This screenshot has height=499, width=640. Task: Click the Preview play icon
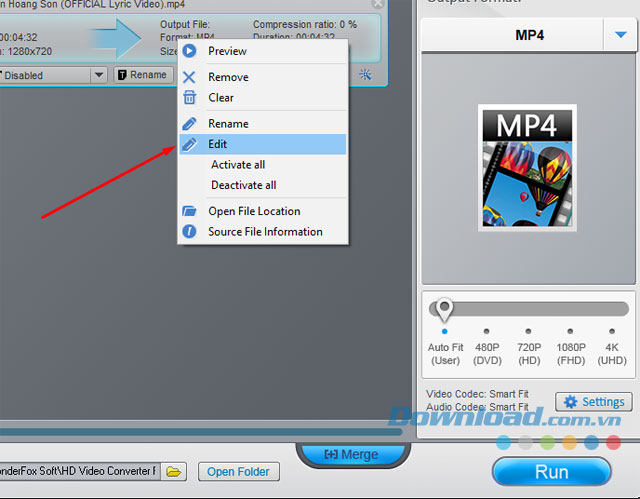(189, 51)
